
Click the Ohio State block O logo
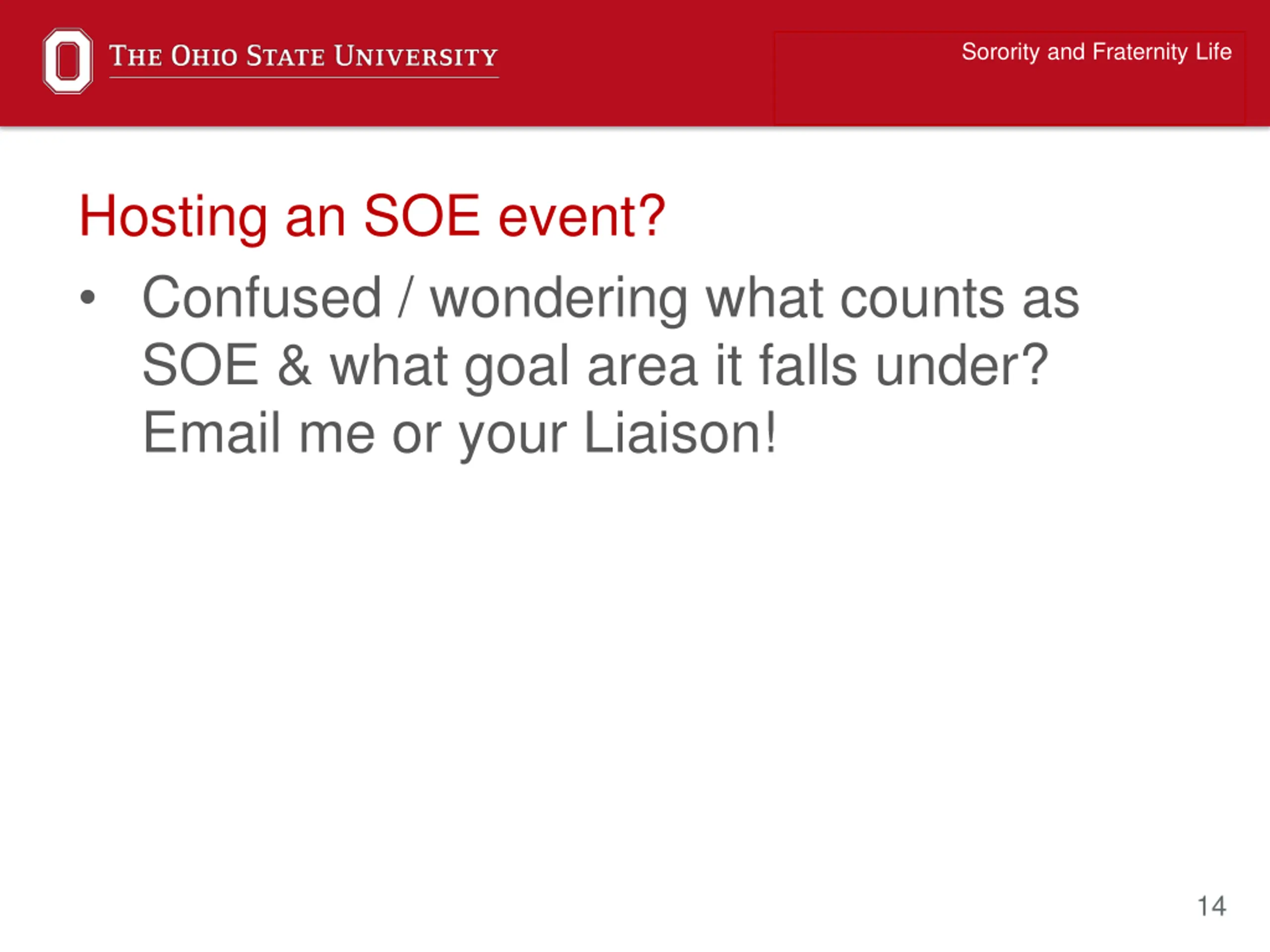tap(68, 61)
